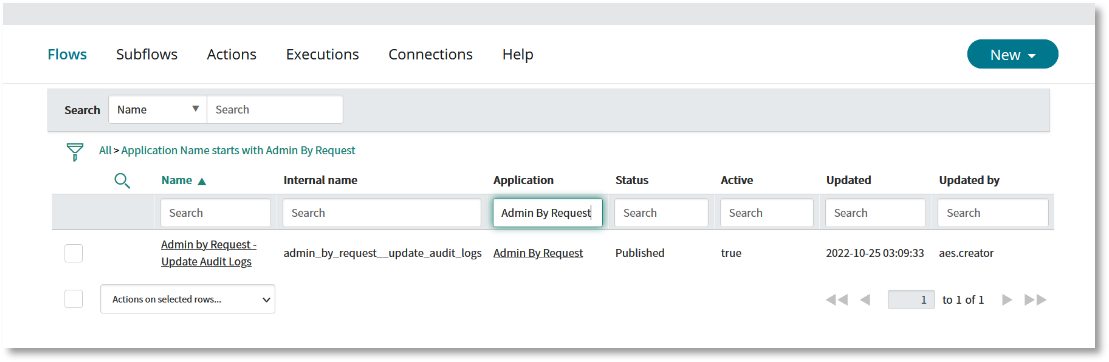The width and height of the screenshot is (1109, 362).
Task: Sort by the Updated by column header
Action: pyautogui.click(x=969, y=180)
